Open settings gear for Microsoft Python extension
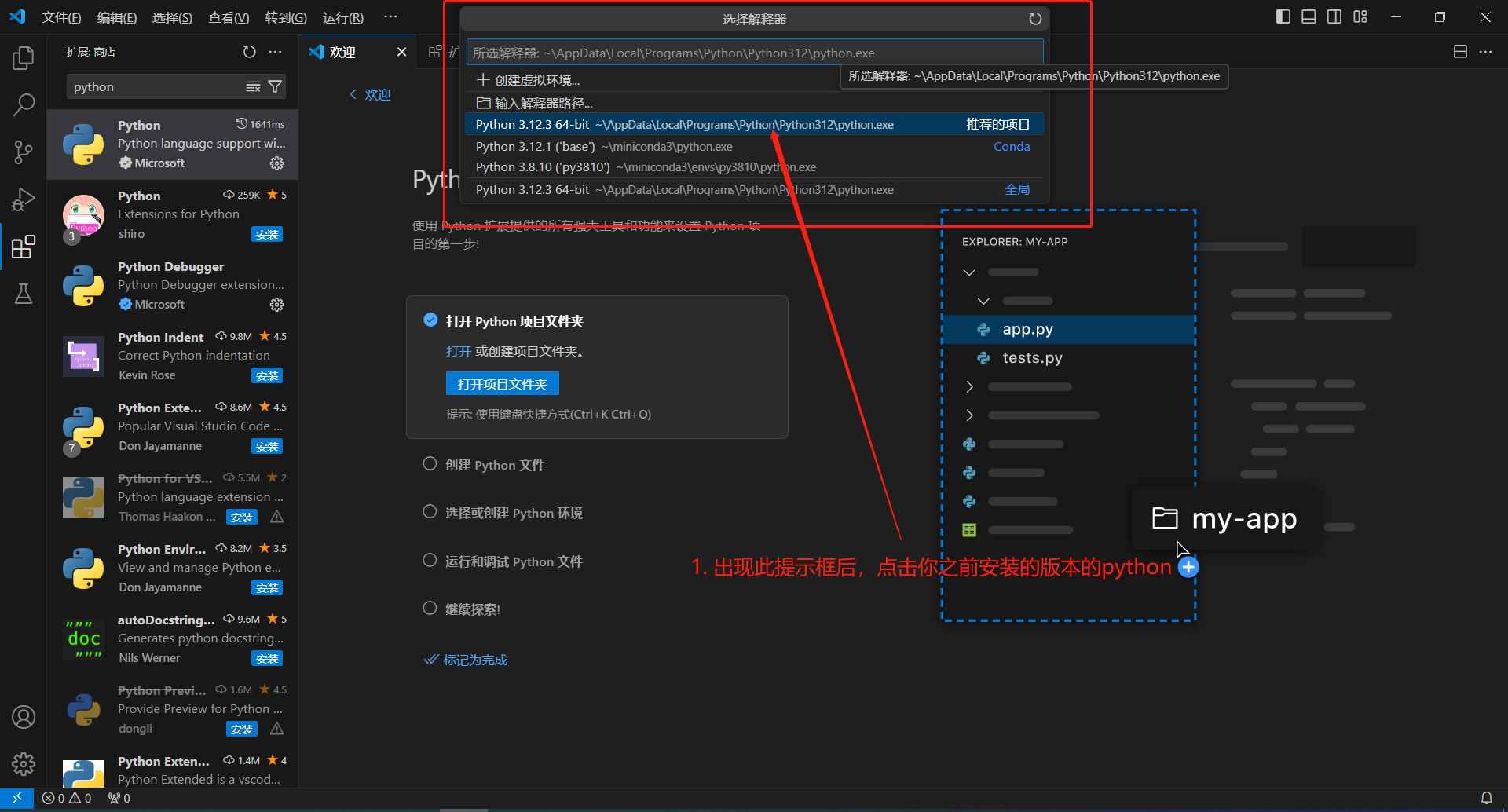The width and height of the screenshot is (1508, 812). pyautogui.click(x=276, y=163)
